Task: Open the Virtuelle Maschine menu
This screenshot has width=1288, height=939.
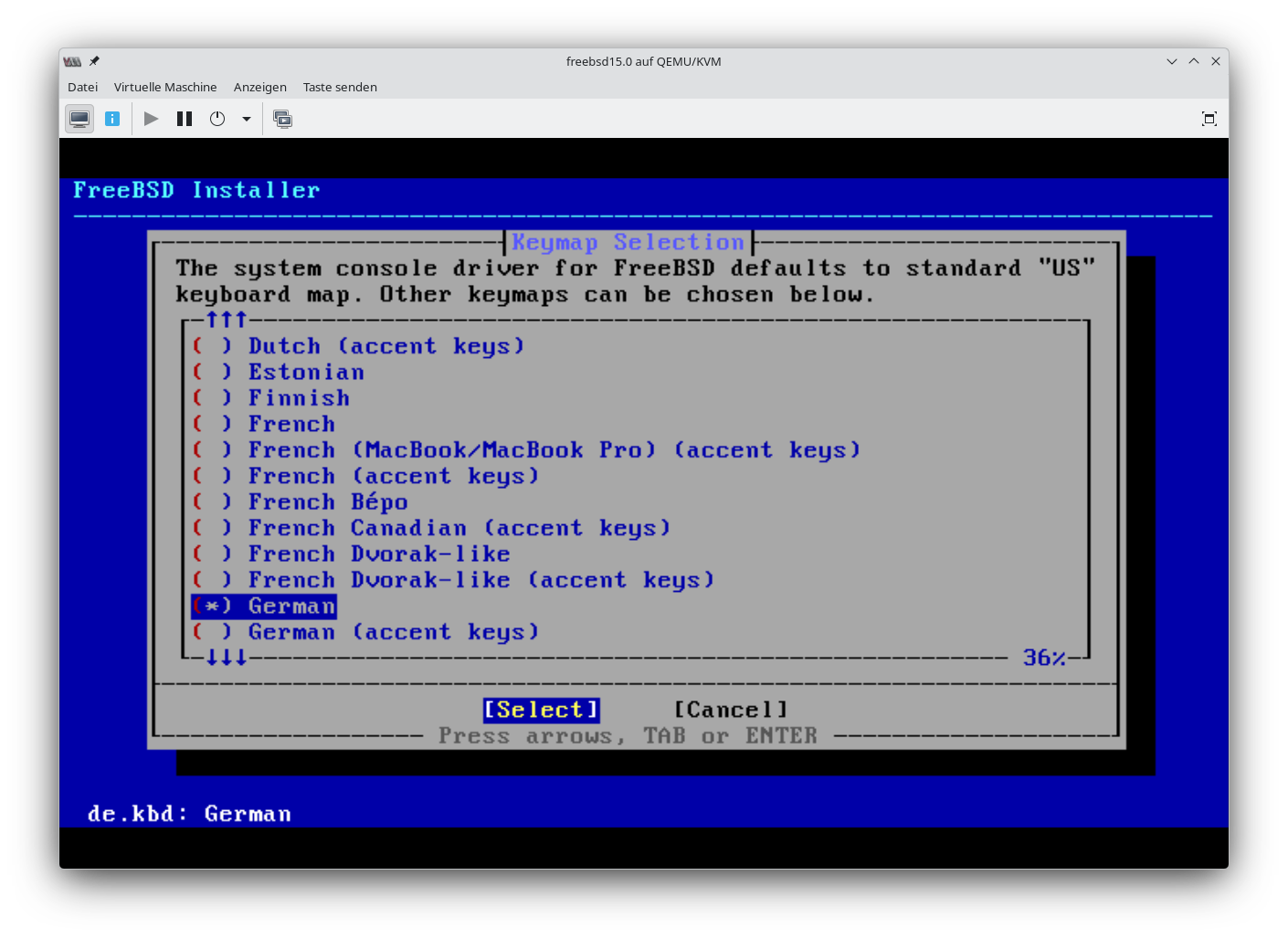Action: [x=165, y=87]
